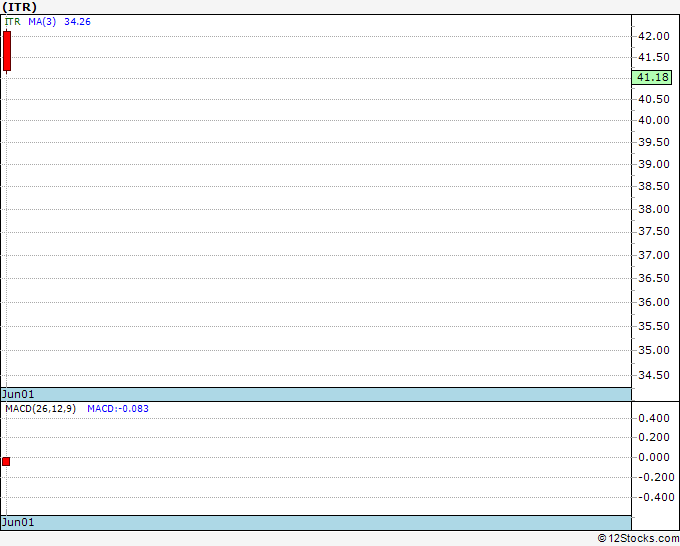Viewport: 680px width, 546px height.
Task: Click the 36.50 price axis label
Action: pyautogui.click(x=654, y=278)
